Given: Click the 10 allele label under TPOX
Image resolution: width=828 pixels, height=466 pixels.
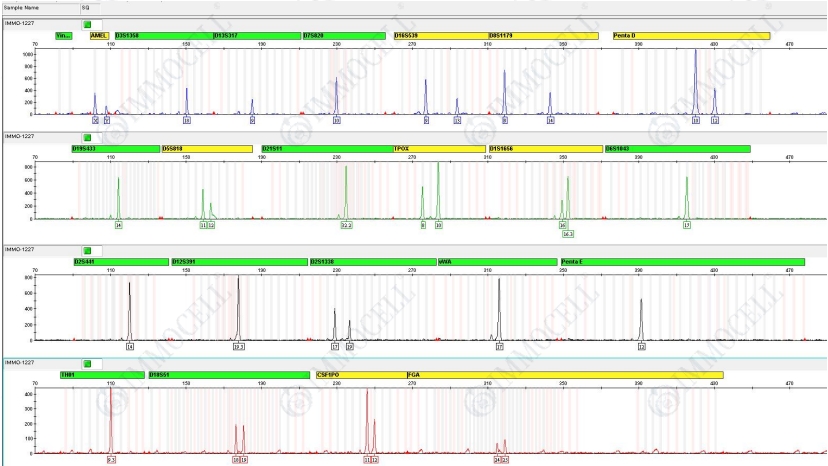Looking at the screenshot, I should tap(438, 225).
